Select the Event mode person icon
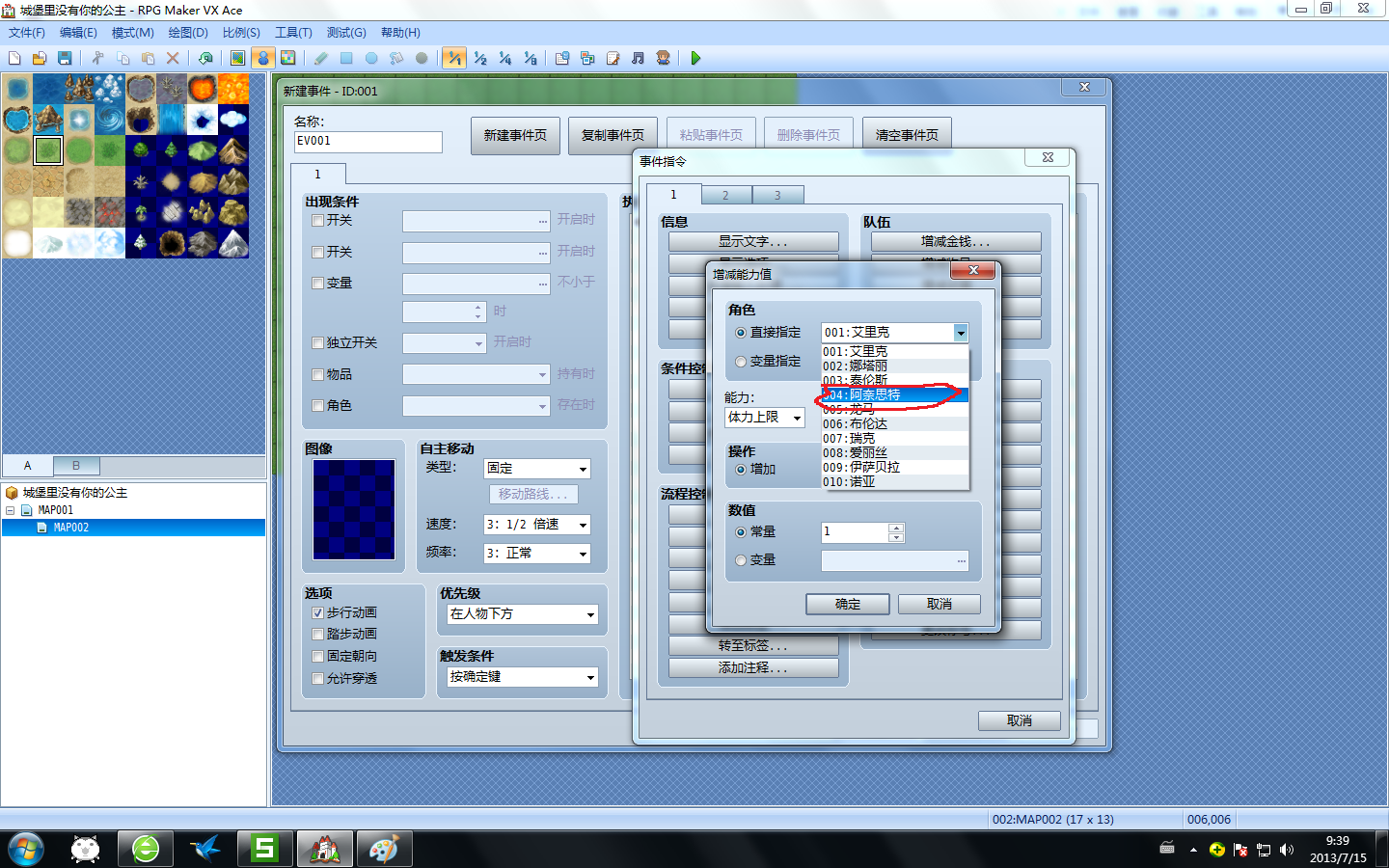The width and height of the screenshot is (1389, 868). 262,58
